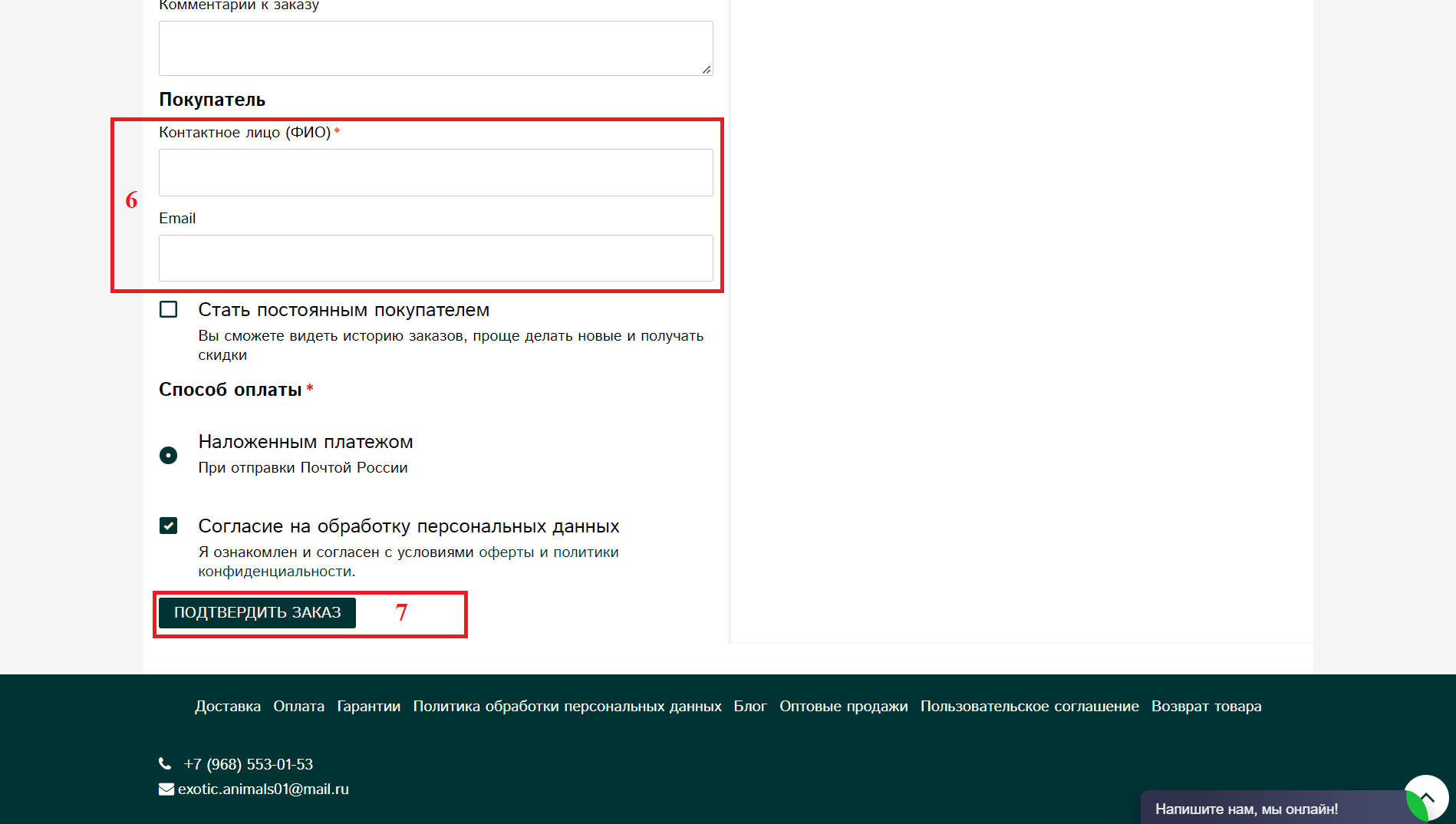
Task: Click the 'Комментарий к заказу' text area
Action: point(436,48)
